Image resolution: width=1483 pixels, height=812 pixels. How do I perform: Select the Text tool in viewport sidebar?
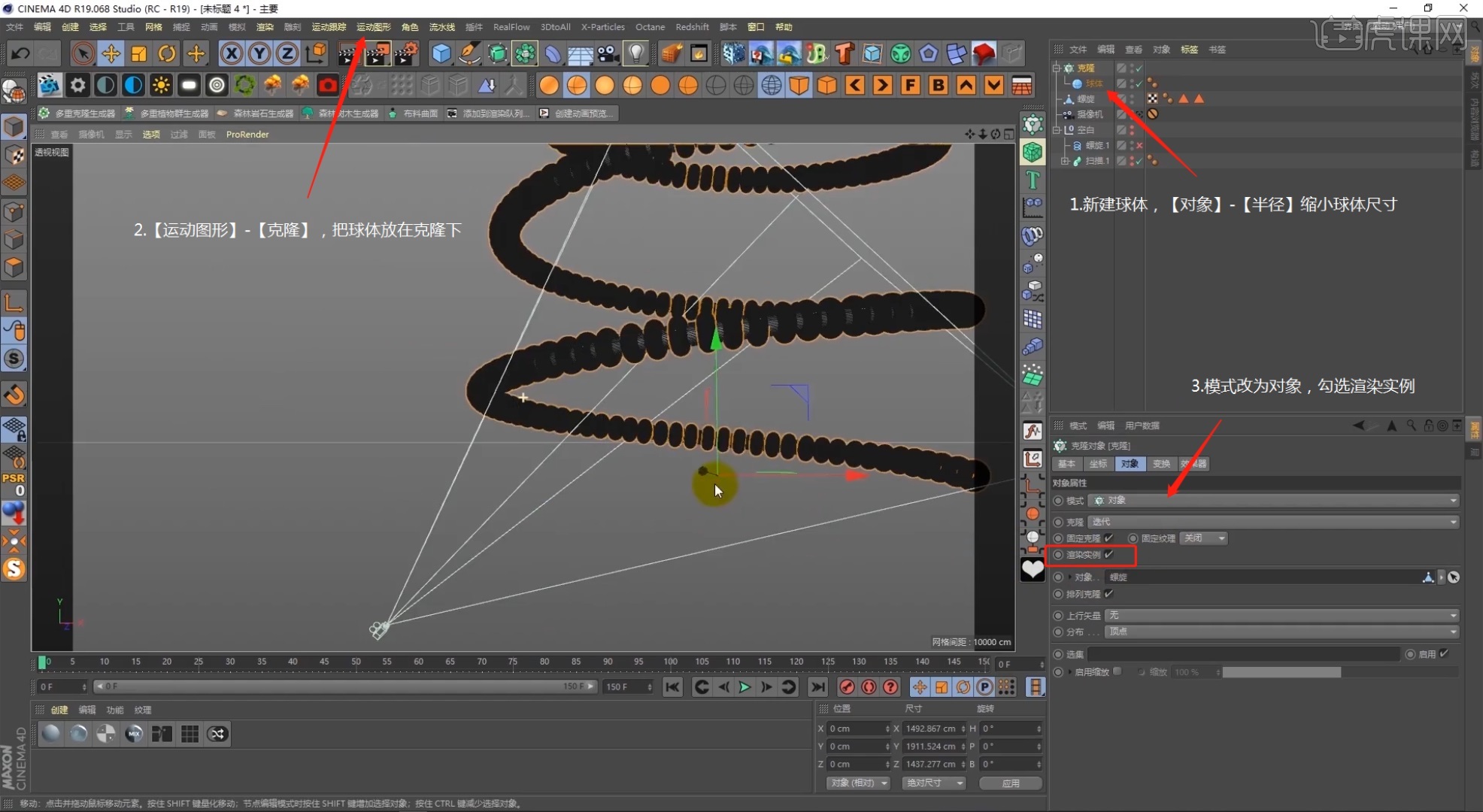[1033, 180]
